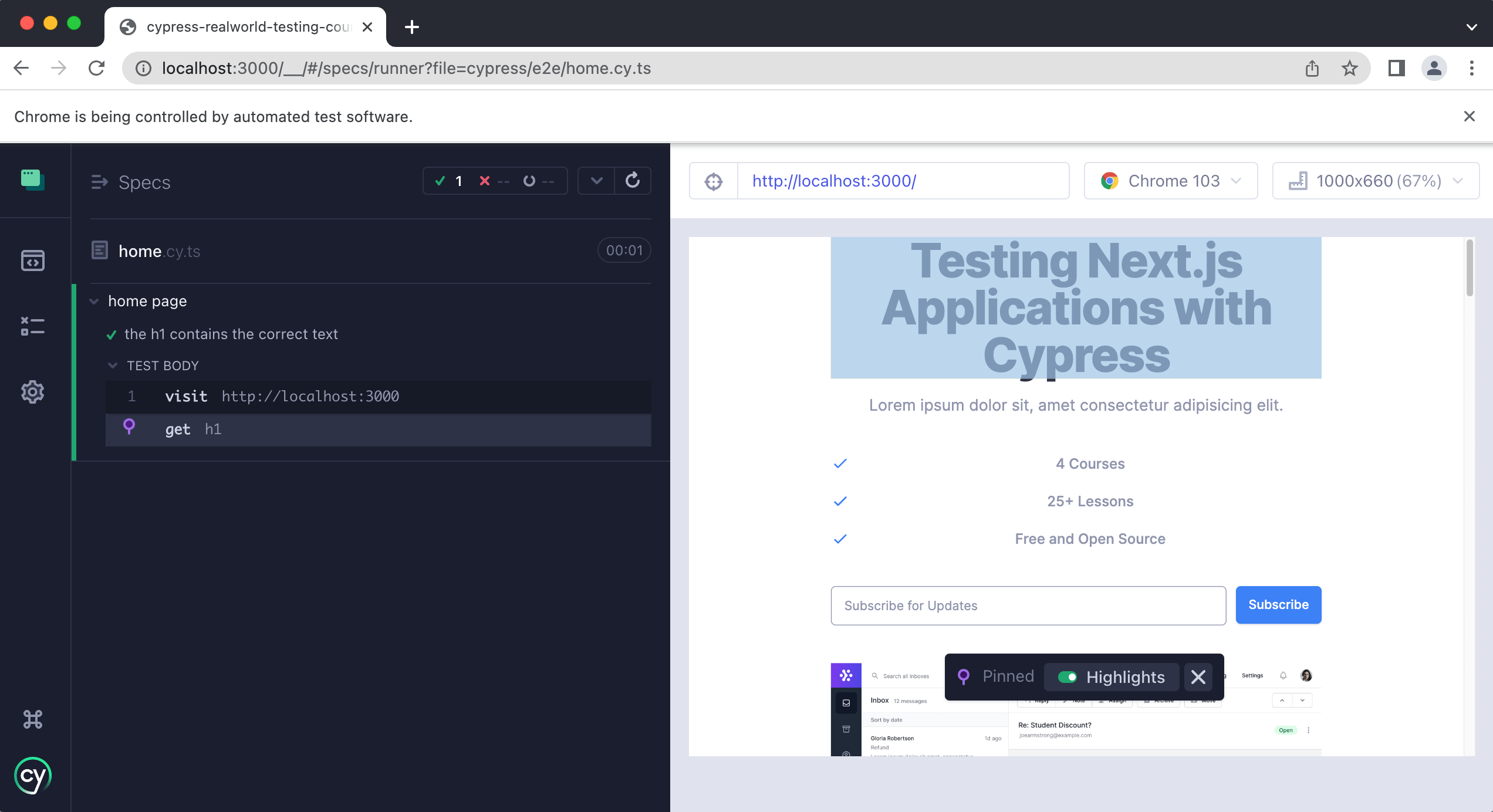This screenshot has width=1493, height=812.
Task: Click the keyboard shortcuts icon
Action: 33,719
